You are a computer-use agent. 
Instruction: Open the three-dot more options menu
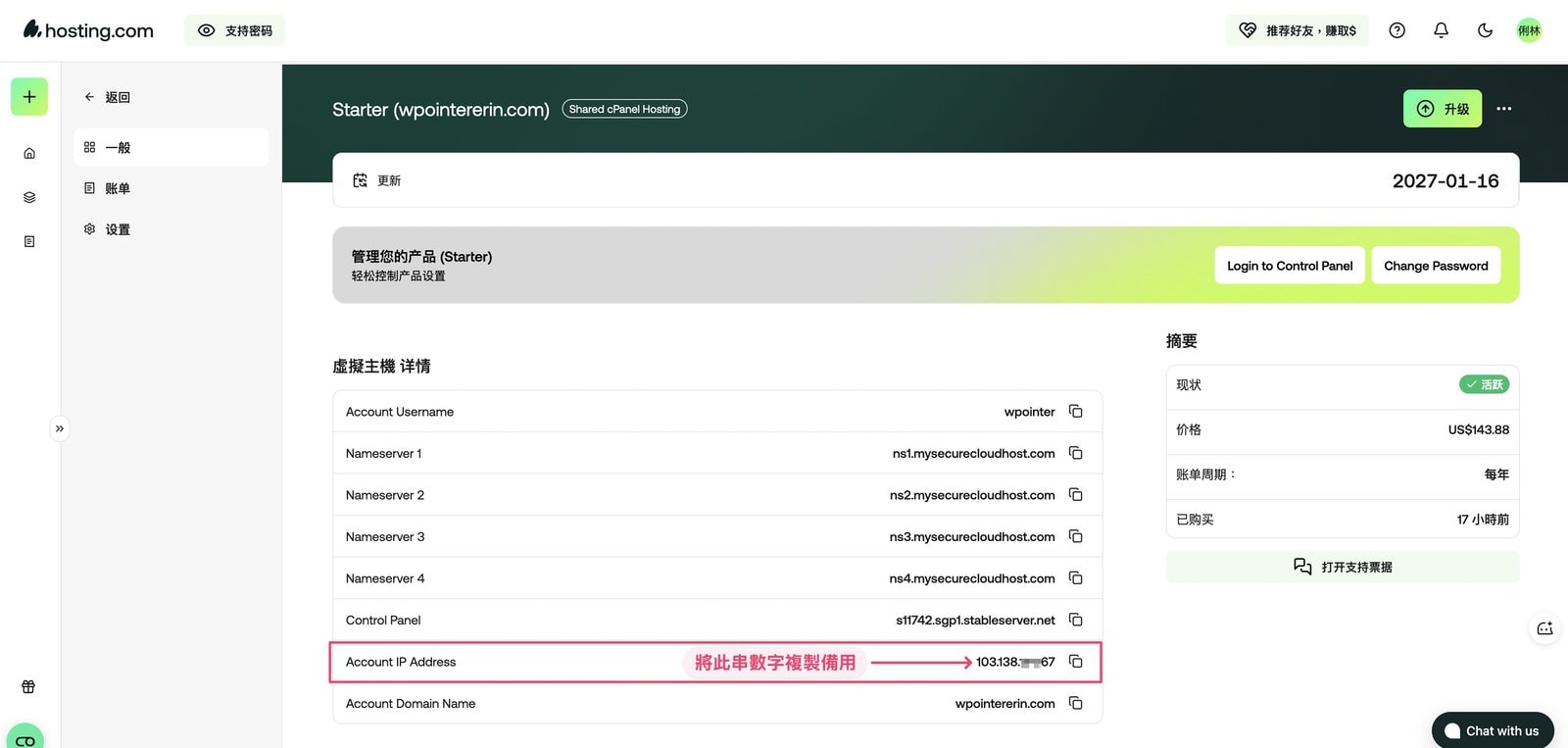(1504, 109)
